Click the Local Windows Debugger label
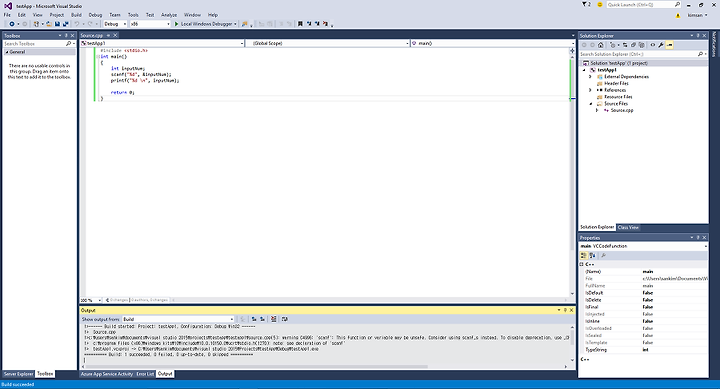Screen dimensions: 720x389 coord(206,24)
